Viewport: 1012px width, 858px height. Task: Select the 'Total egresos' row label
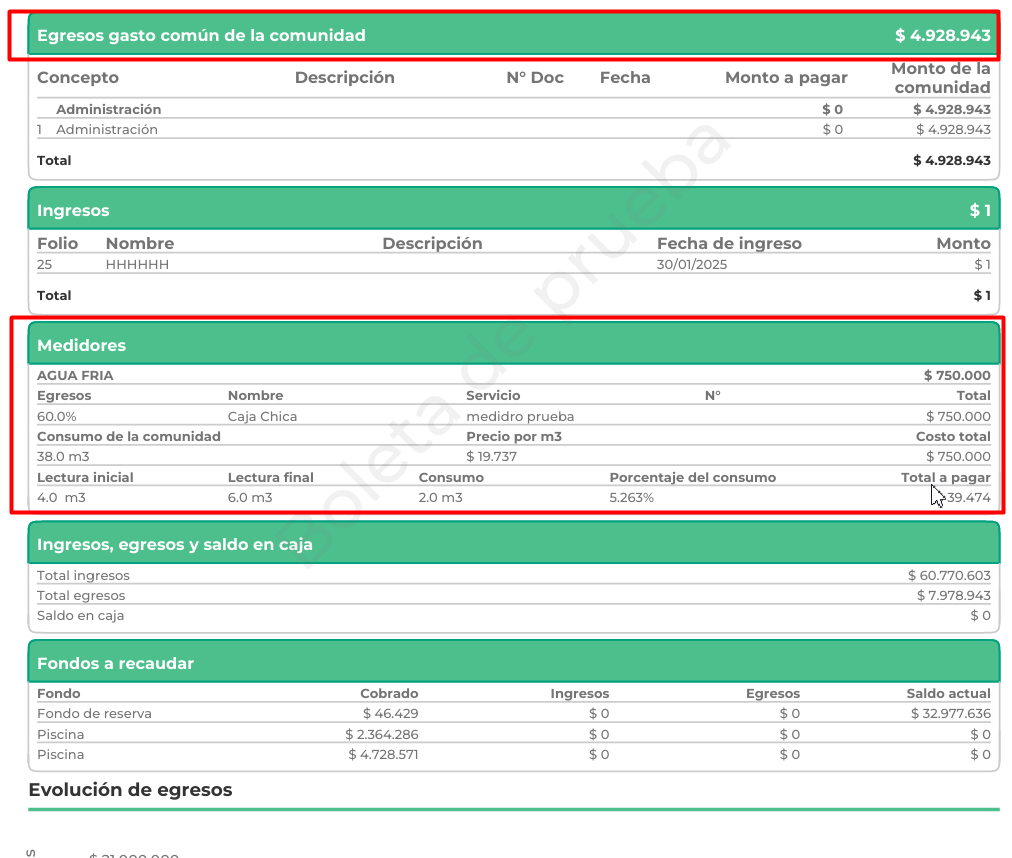pos(81,596)
